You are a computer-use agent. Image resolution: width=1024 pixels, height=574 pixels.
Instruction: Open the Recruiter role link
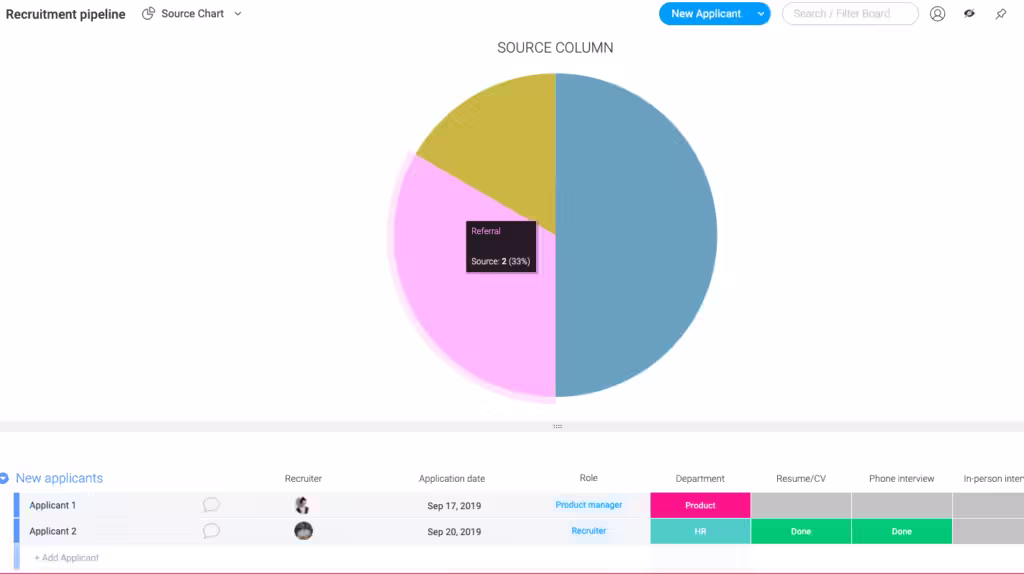point(588,531)
